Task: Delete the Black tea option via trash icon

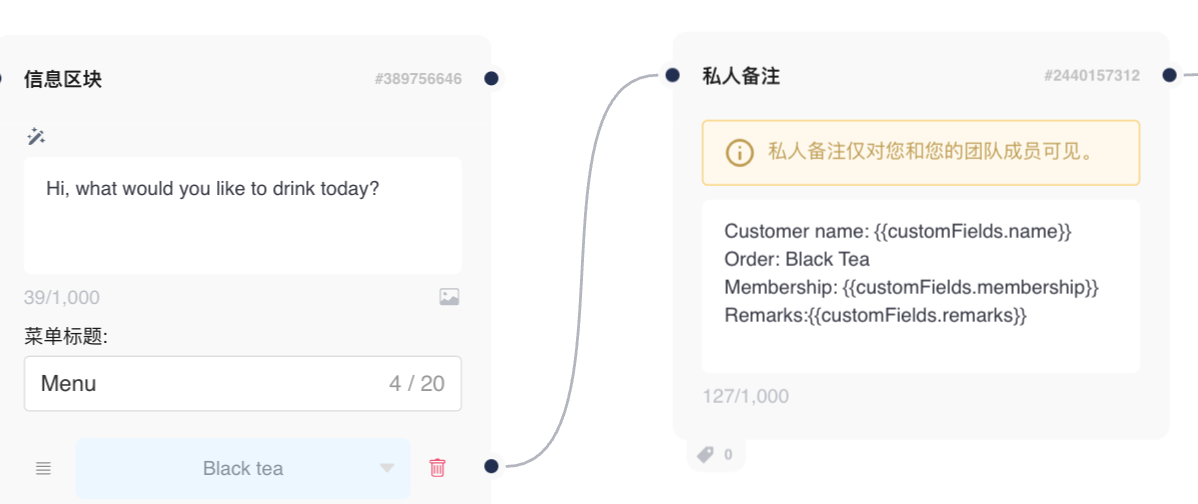Action: pyautogui.click(x=437, y=467)
